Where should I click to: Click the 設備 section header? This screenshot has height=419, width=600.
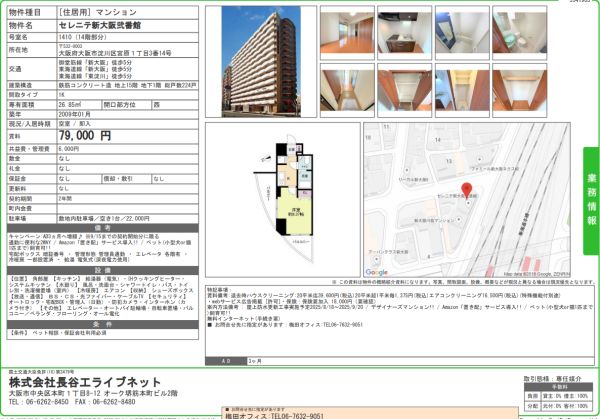(x=103, y=270)
